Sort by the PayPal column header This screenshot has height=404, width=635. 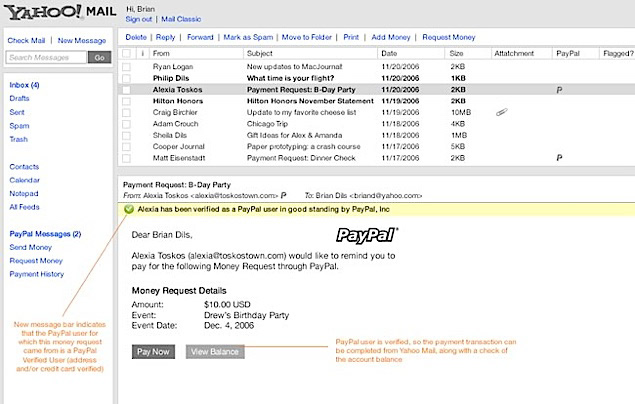pos(568,53)
